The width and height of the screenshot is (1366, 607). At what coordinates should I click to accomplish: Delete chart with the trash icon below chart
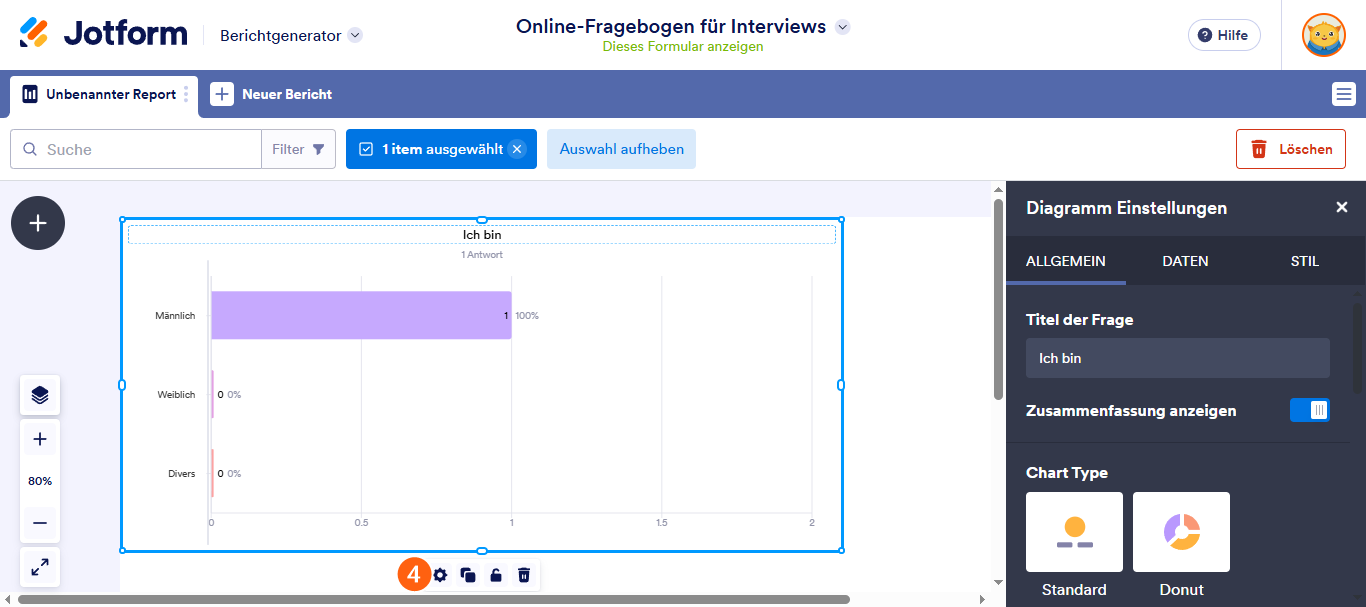[524, 575]
